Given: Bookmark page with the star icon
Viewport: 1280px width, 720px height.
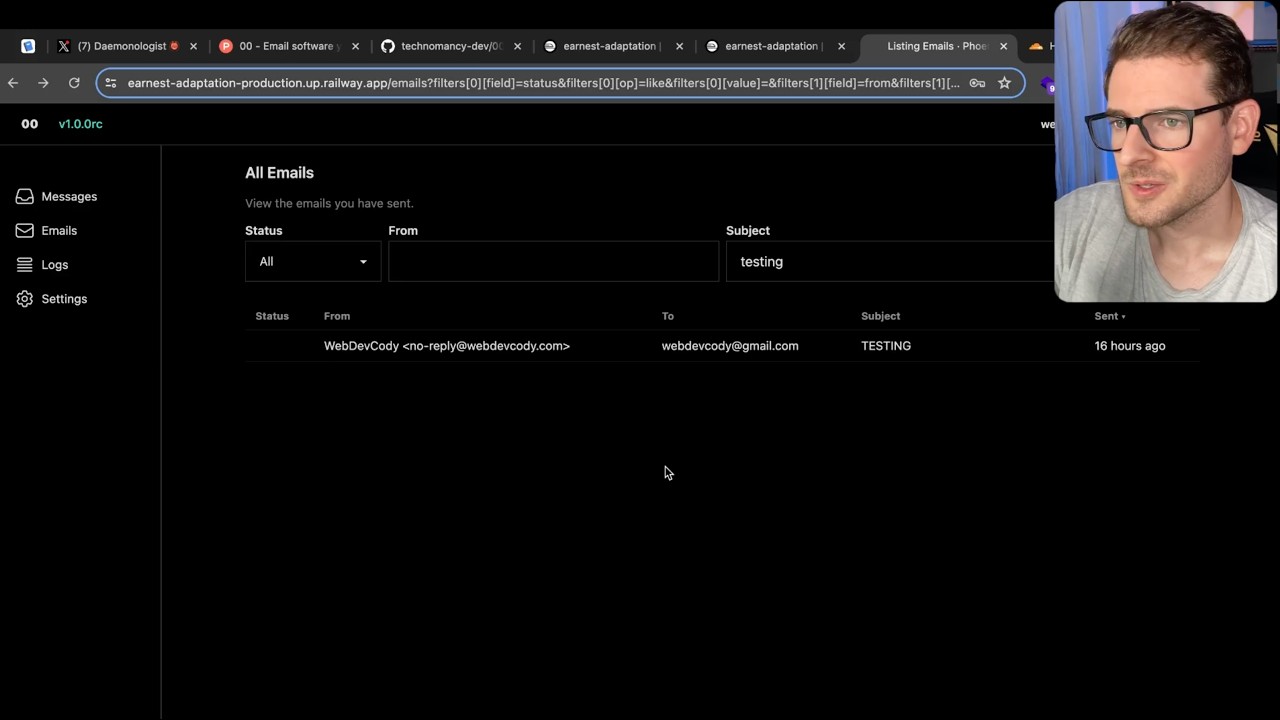Looking at the screenshot, I should click(1004, 83).
